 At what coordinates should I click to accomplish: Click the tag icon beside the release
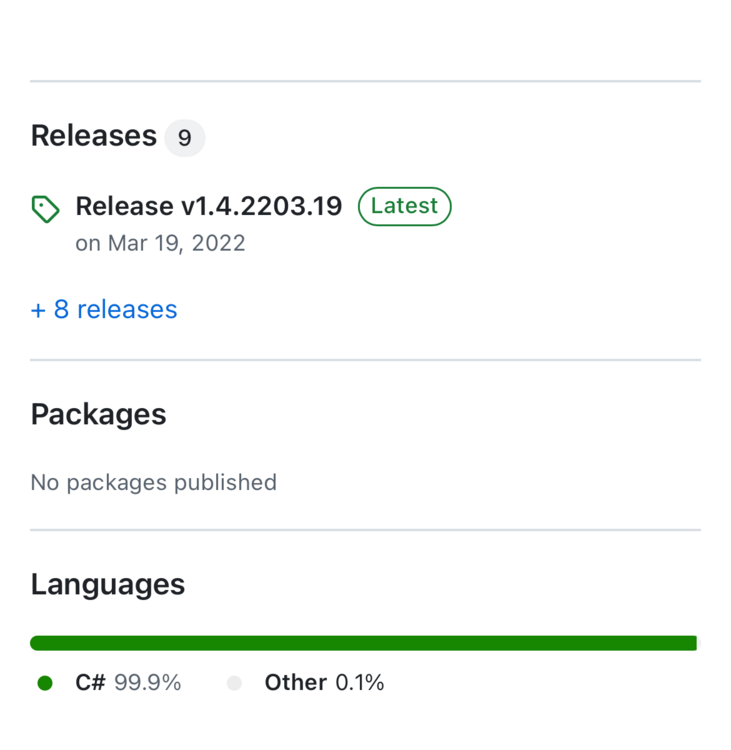[x=45, y=208]
